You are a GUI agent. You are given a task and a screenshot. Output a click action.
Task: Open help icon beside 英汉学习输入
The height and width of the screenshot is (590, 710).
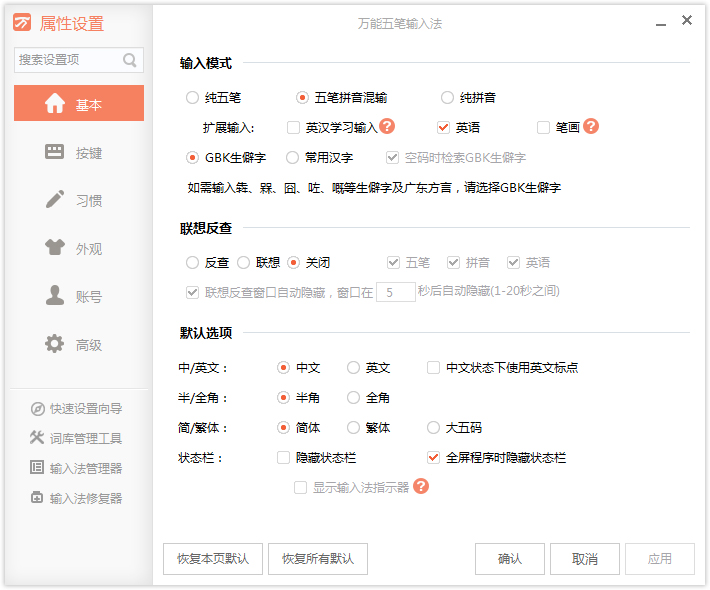click(387, 127)
